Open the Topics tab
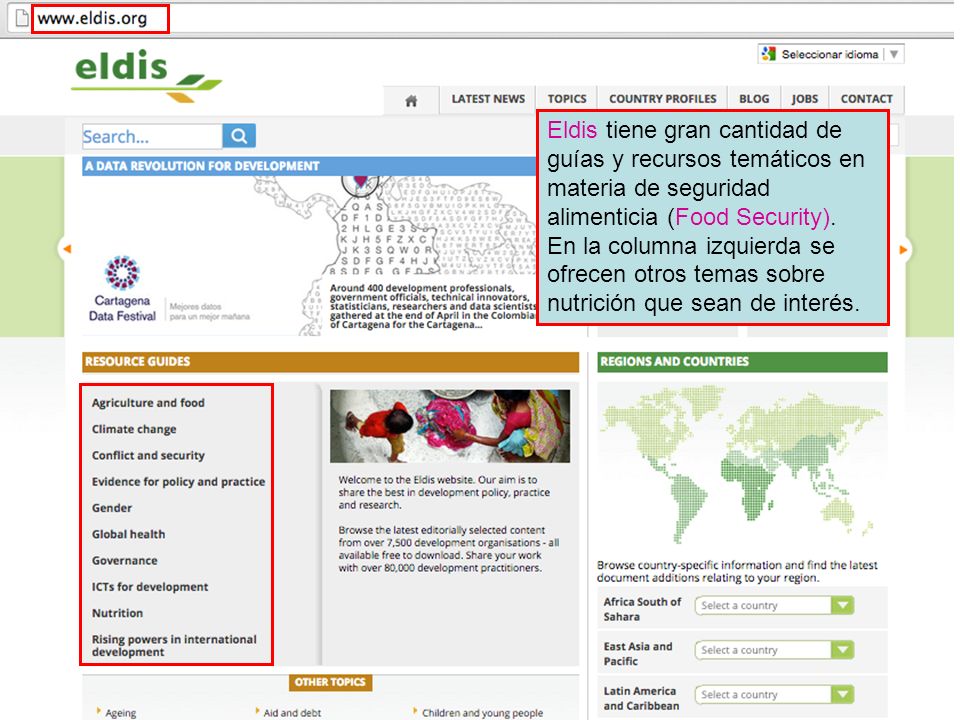The width and height of the screenshot is (960, 720). coord(567,99)
